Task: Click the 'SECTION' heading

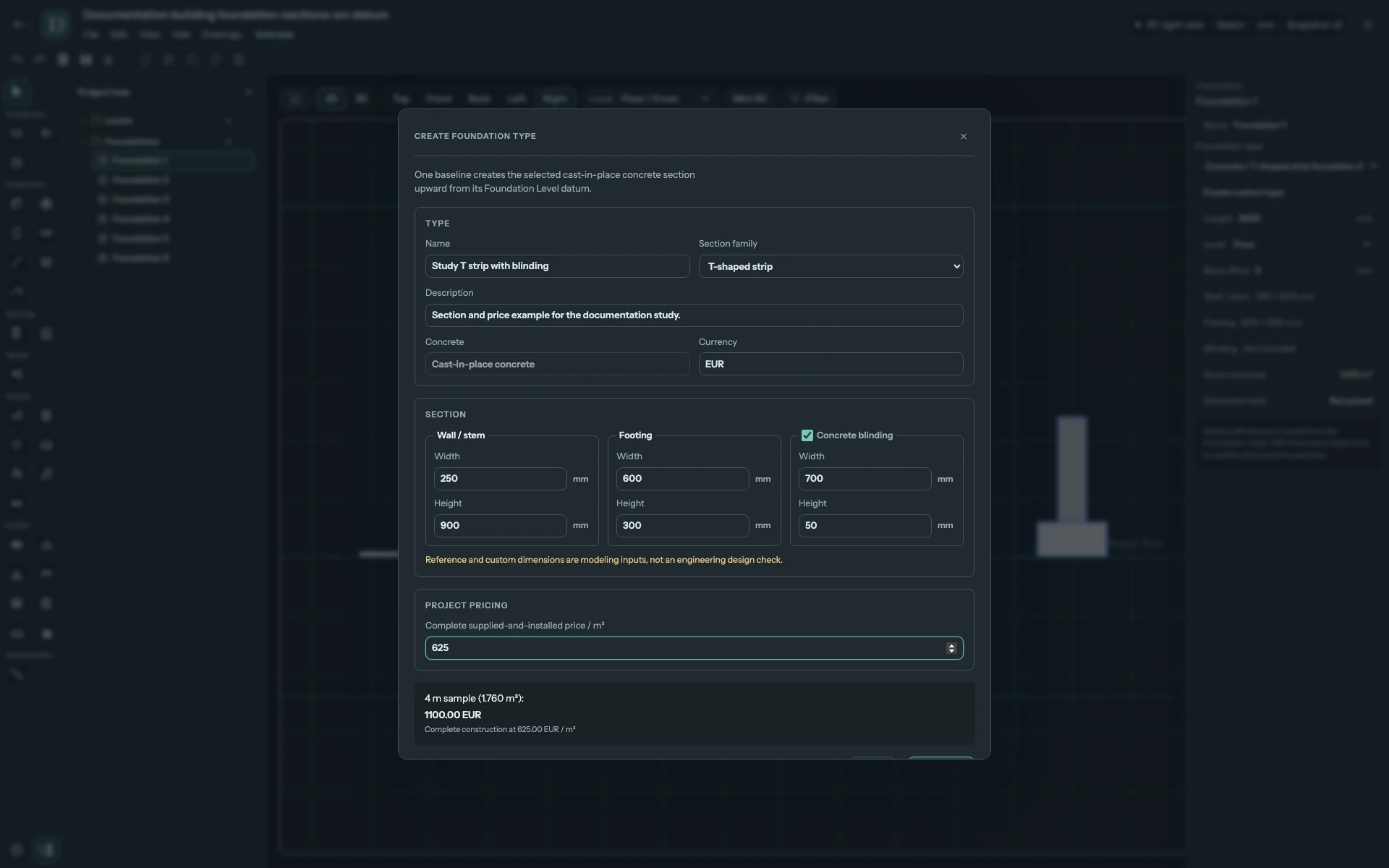Action: coord(445,414)
